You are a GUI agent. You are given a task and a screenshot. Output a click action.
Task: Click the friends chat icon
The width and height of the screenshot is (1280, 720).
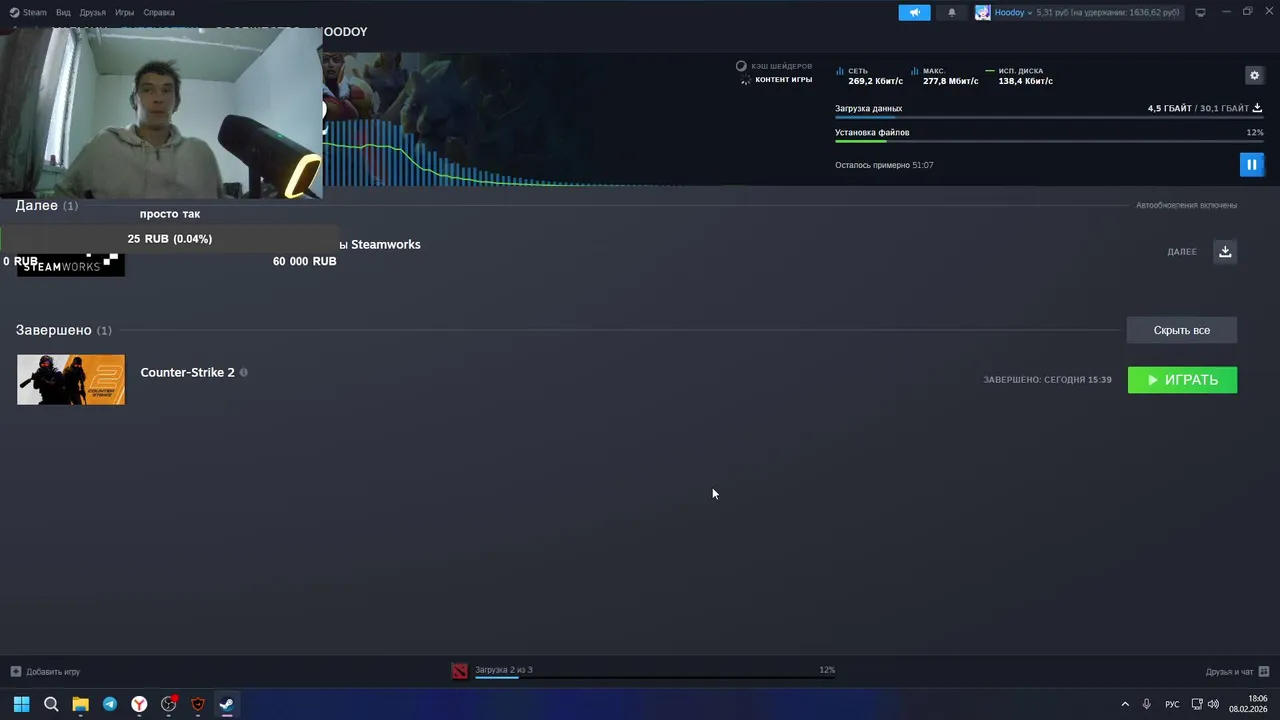click(x=1263, y=672)
